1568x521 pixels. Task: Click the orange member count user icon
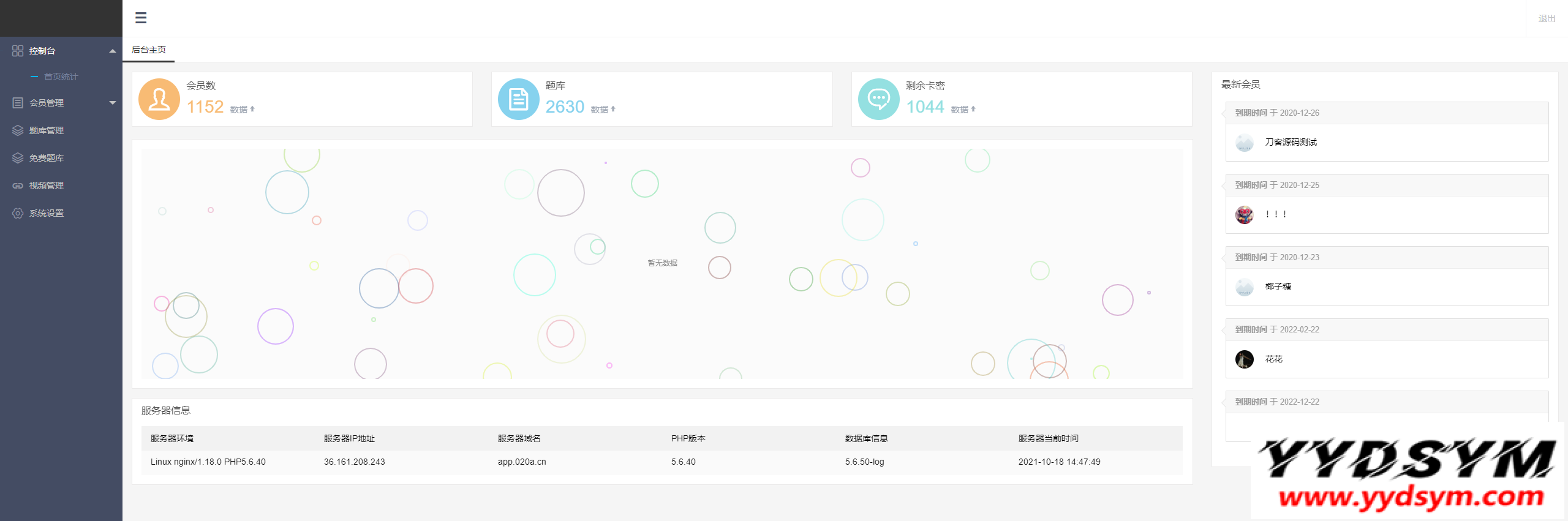(x=159, y=99)
